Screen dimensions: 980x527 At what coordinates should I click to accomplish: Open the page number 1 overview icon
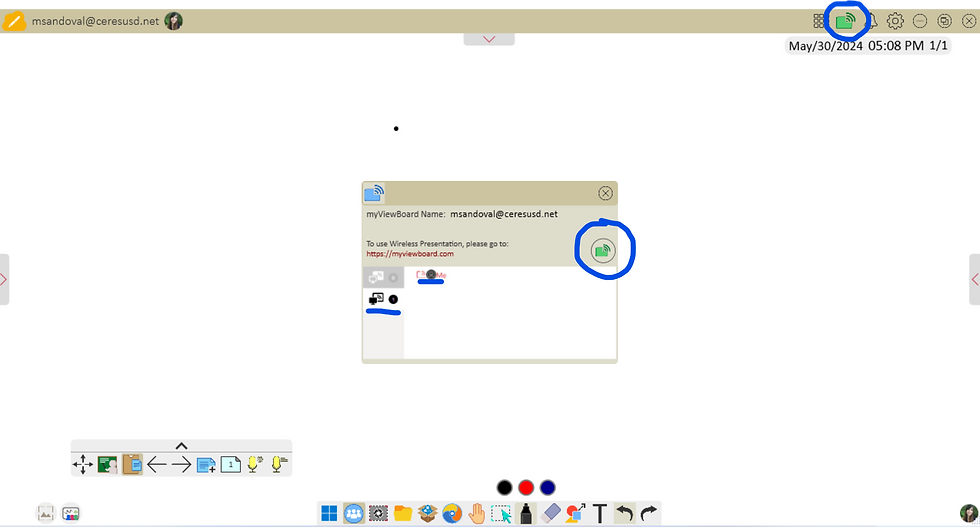click(231, 464)
